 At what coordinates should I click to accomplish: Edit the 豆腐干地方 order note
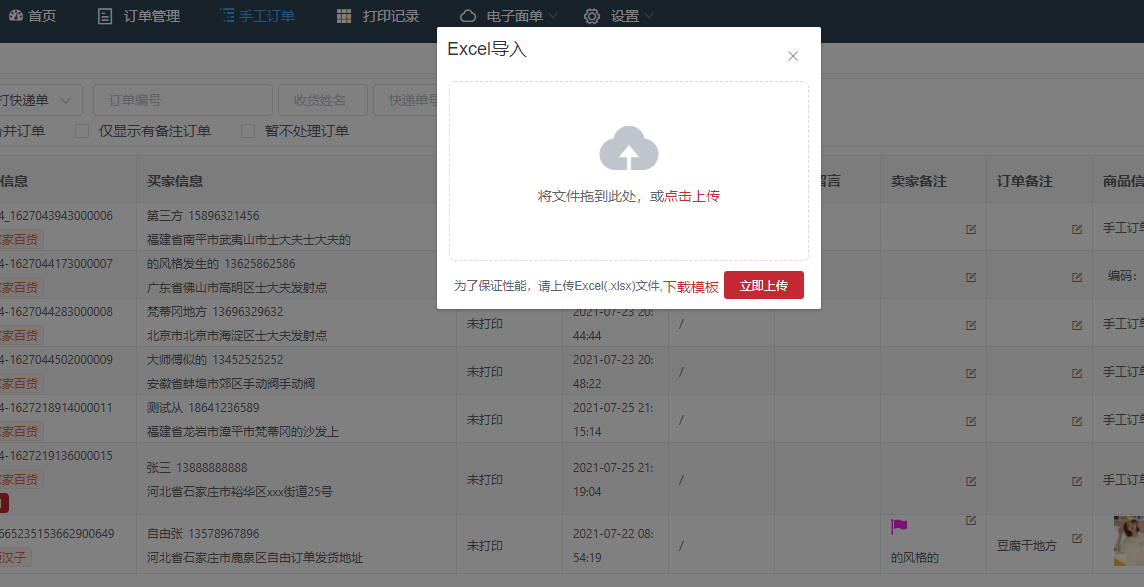pos(1077,538)
